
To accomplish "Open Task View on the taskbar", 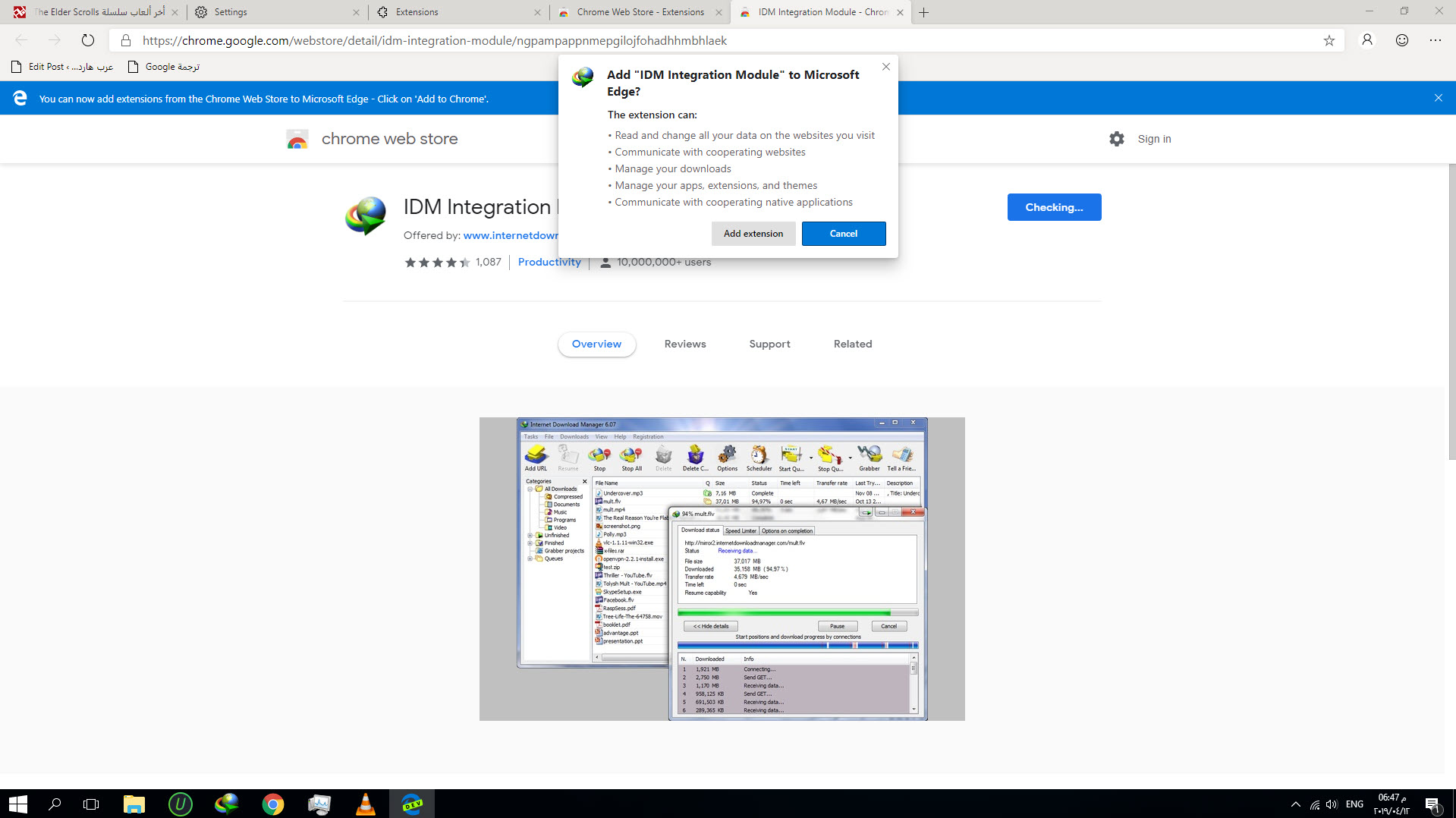I will coord(91,804).
